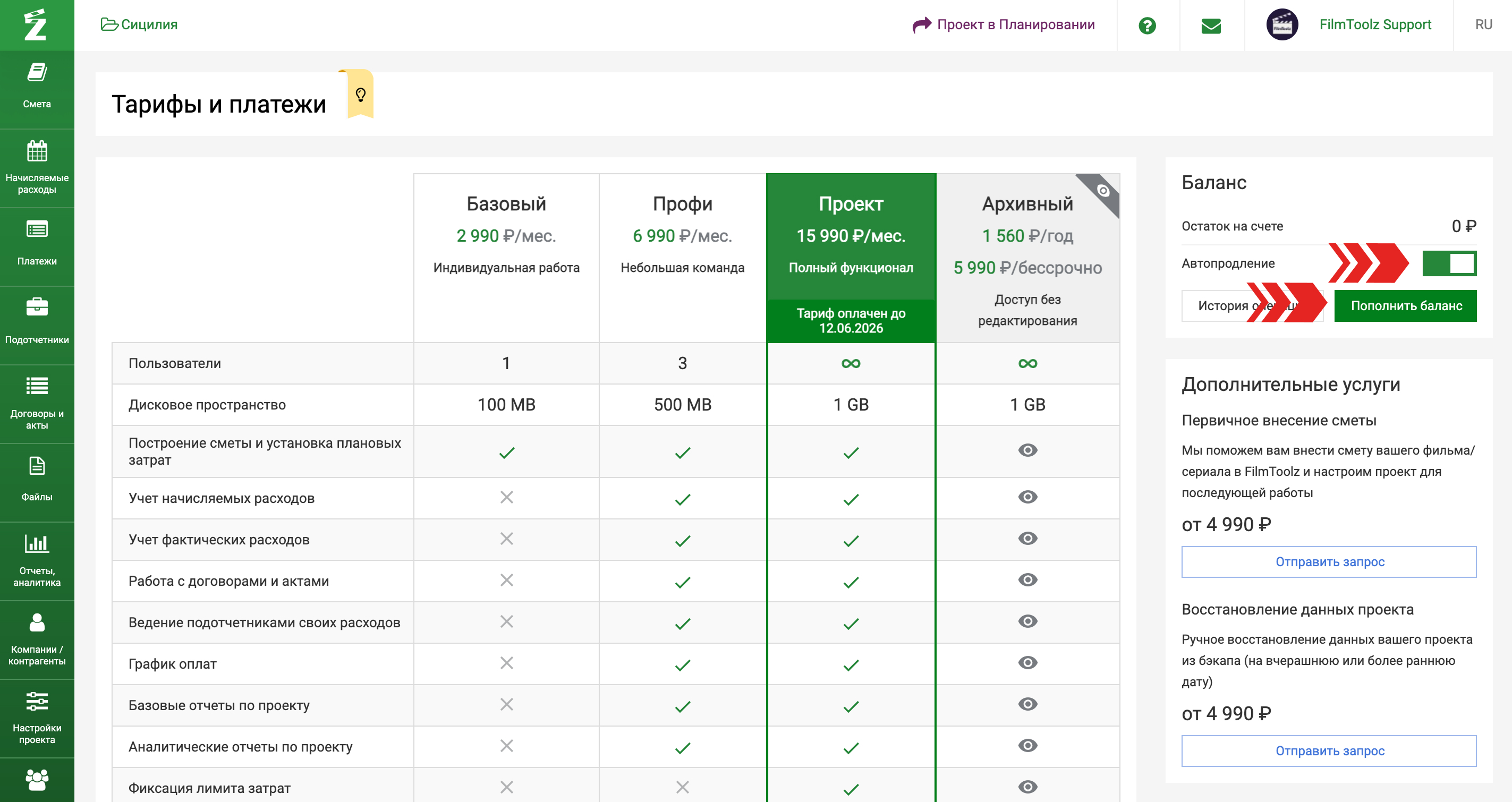Open the RU language selector
Screen dimensions: 1512x802
click(x=1483, y=24)
